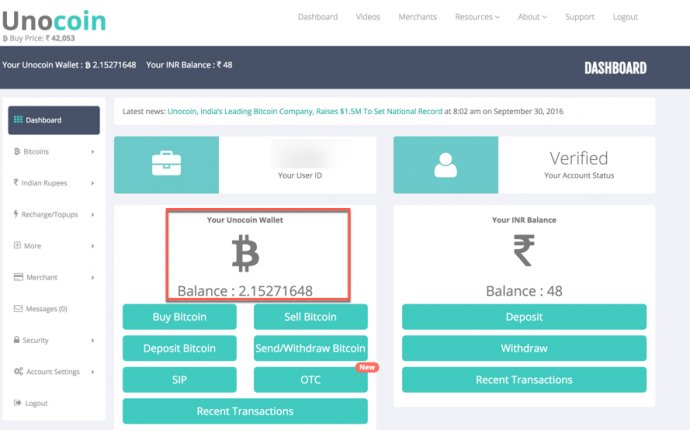Expand the Merchant submenu arrow
The height and width of the screenshot is (430, 690).
[x=93, y=278]
